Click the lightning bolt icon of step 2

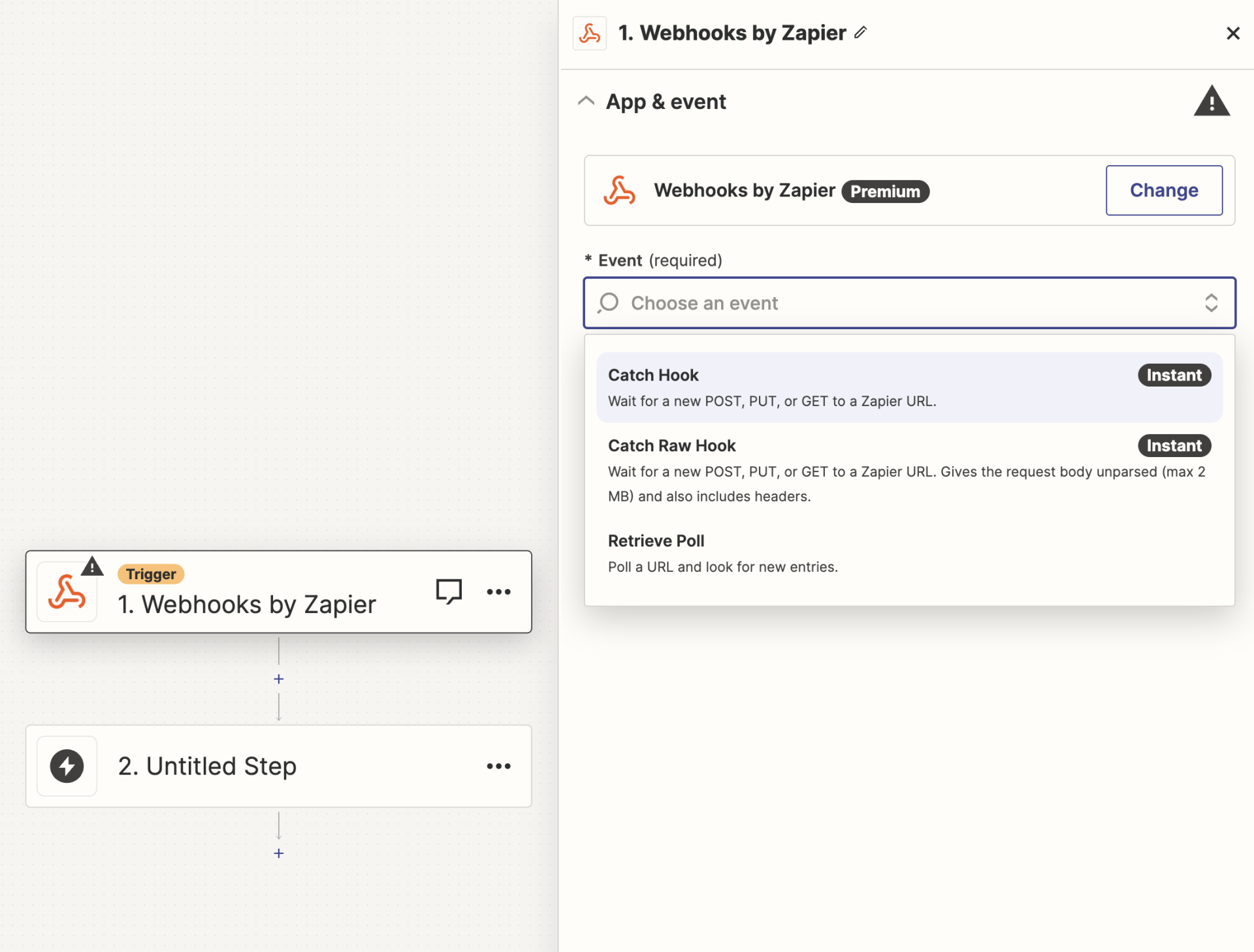(x=67, y=766)
